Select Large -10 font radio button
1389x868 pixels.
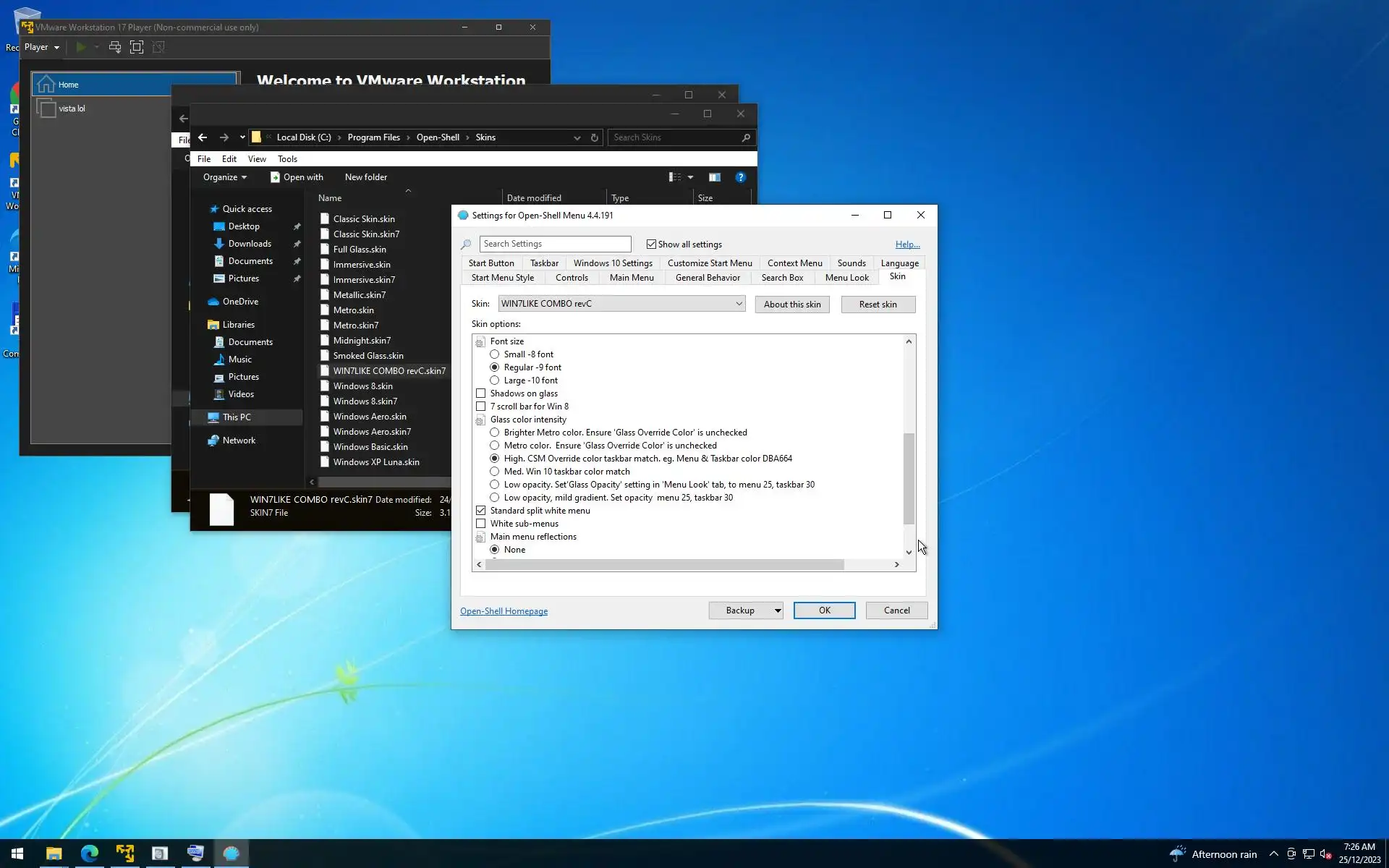pos(495,380)
